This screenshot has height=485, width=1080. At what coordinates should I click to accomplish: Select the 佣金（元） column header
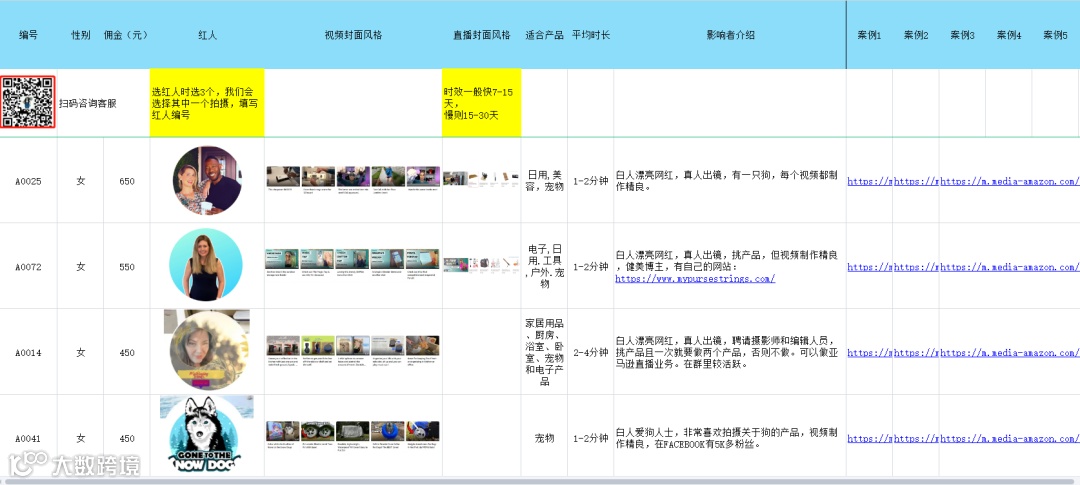pos(125,35)
